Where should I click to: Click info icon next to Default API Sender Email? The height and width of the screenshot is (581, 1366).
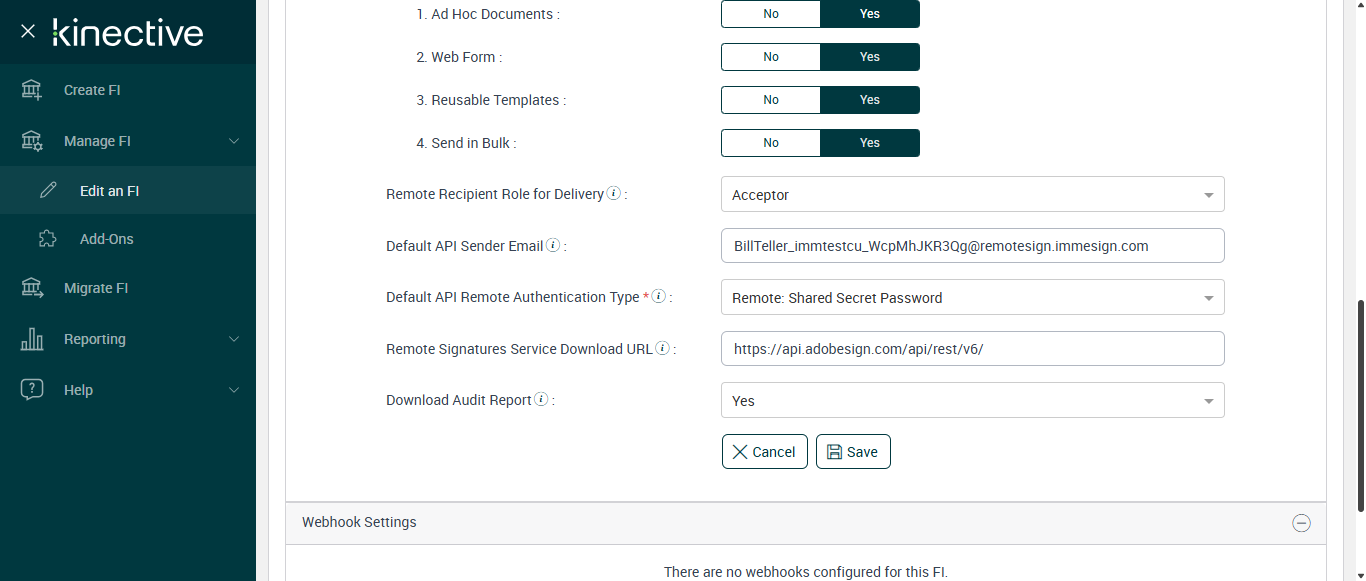553,245
